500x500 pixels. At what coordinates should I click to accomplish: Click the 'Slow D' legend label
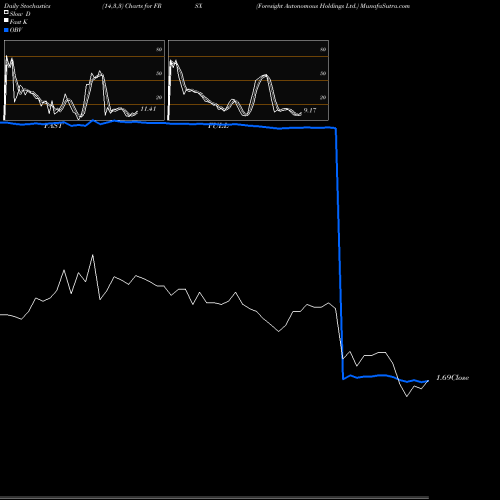click(20, 14)
